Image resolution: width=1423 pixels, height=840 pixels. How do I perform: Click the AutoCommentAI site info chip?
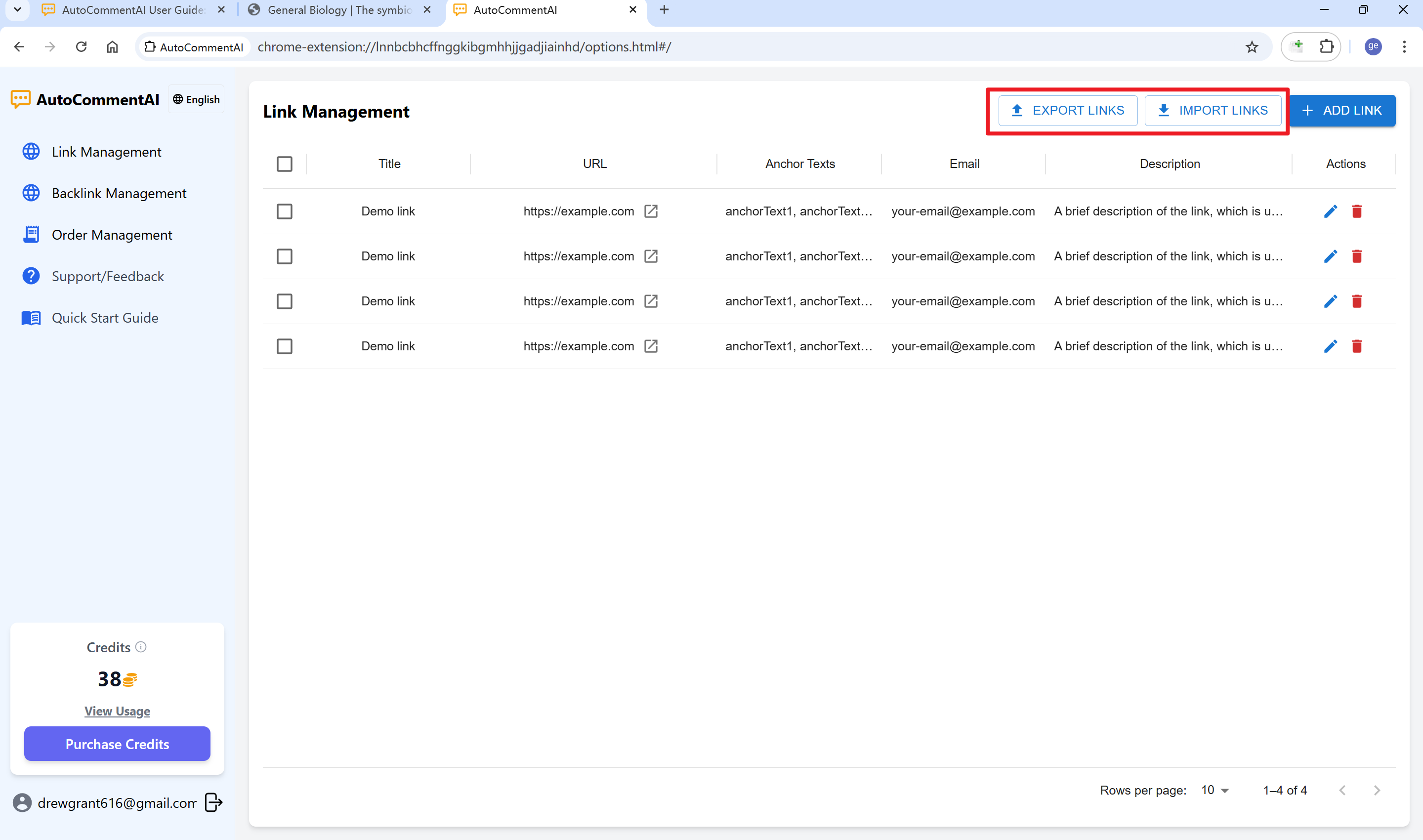point(194,47)
